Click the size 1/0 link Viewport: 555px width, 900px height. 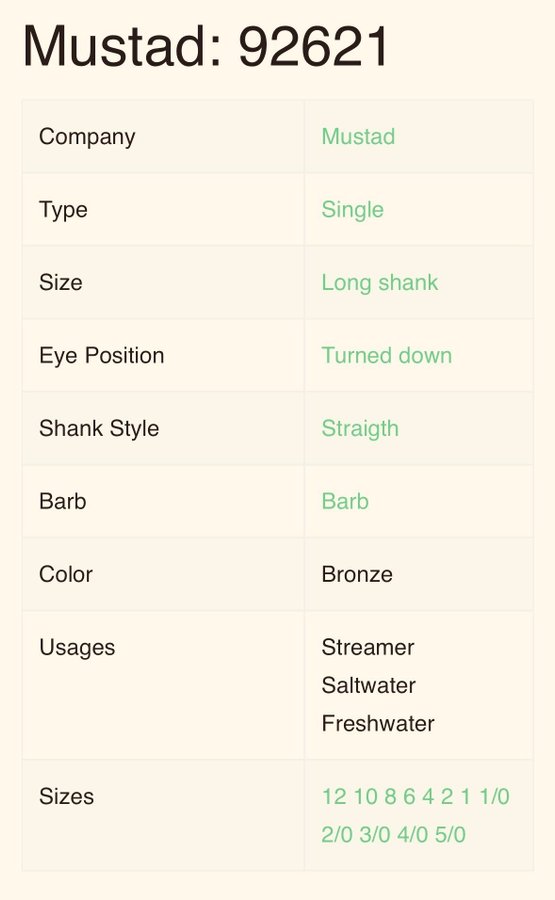(x=495, y=797)
